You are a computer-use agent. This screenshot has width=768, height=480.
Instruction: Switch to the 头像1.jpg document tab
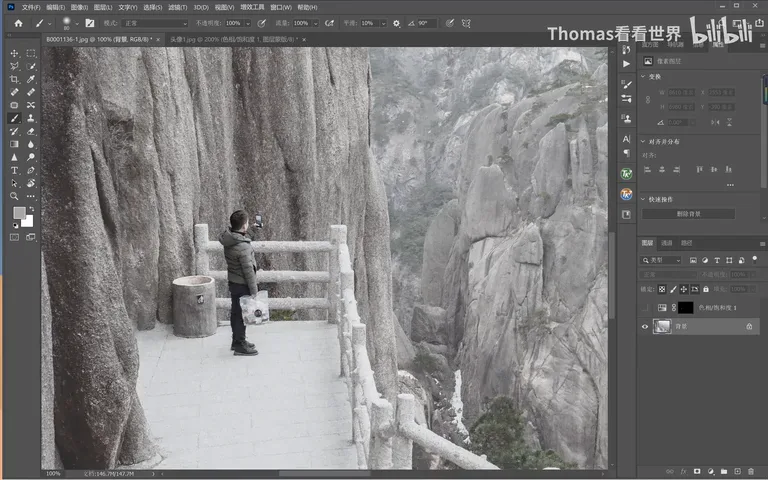[x=234, y=39]
